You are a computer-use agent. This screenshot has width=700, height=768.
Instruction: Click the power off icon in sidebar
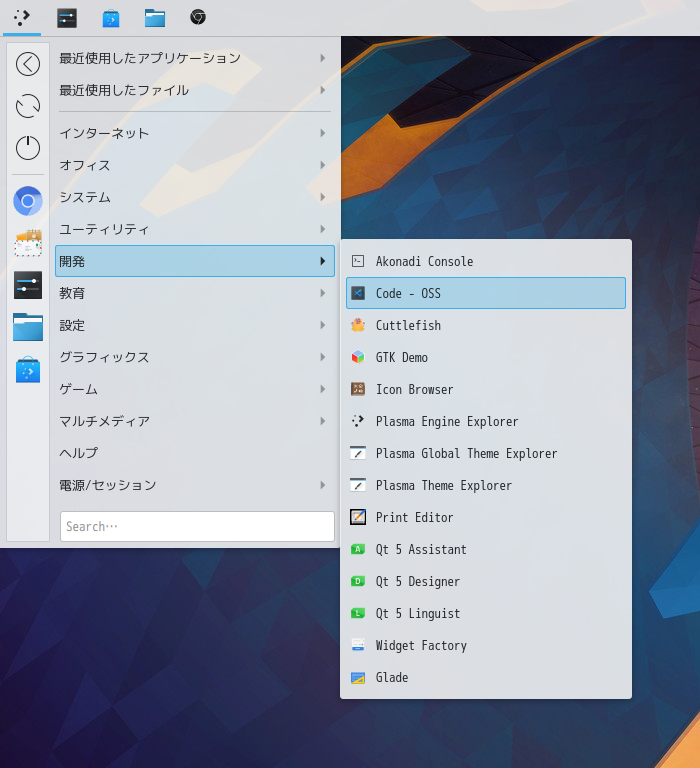[x=28, y=147]
